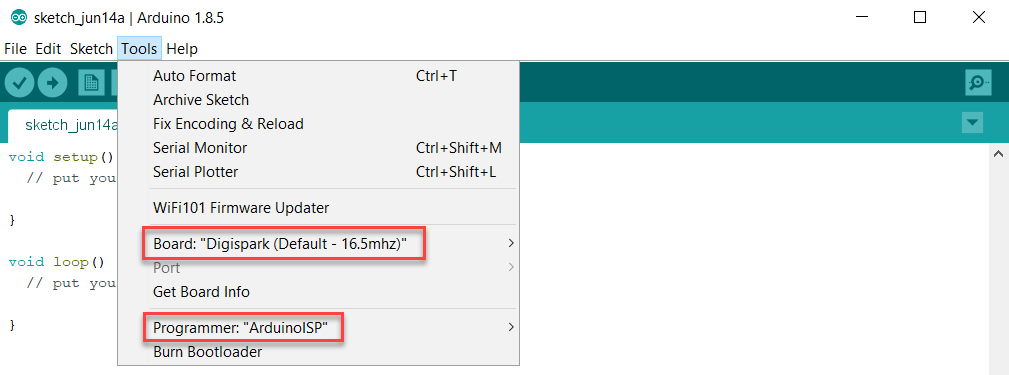Expand the Board submenu arrow
Viewport: 1009px width, 375px height.
pos(511,243)
